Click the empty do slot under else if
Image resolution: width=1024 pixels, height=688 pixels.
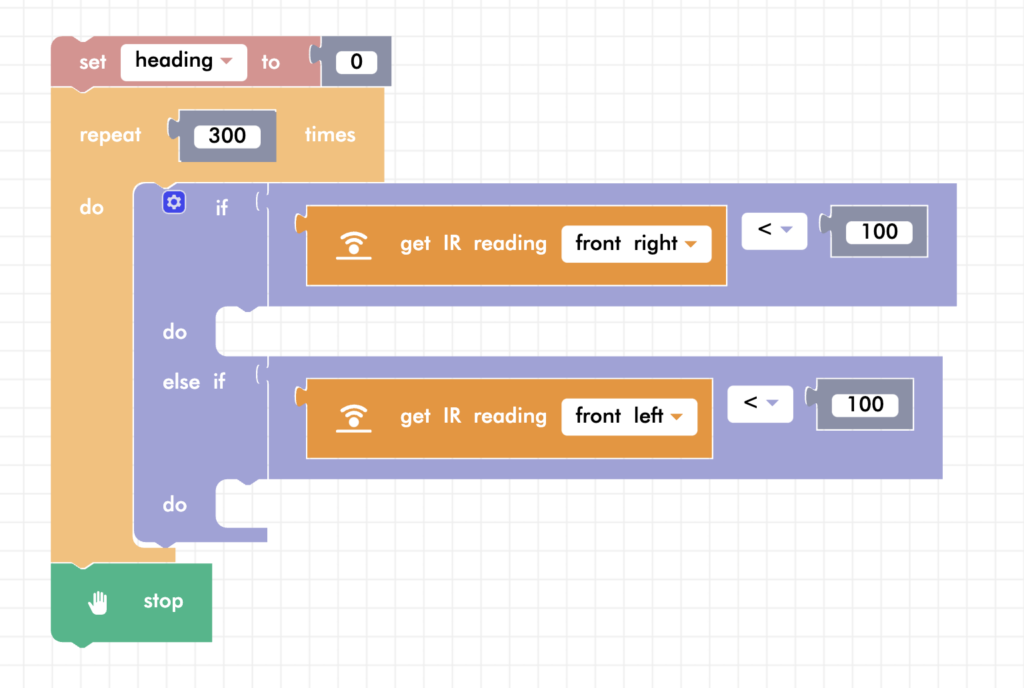[243, 505]
